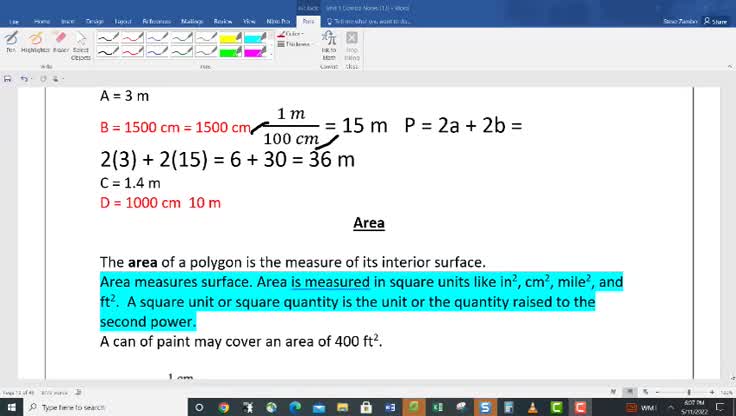Open Cortana circle on taskbar
This screenshot has height=416, width=736.
click(199, 408)
